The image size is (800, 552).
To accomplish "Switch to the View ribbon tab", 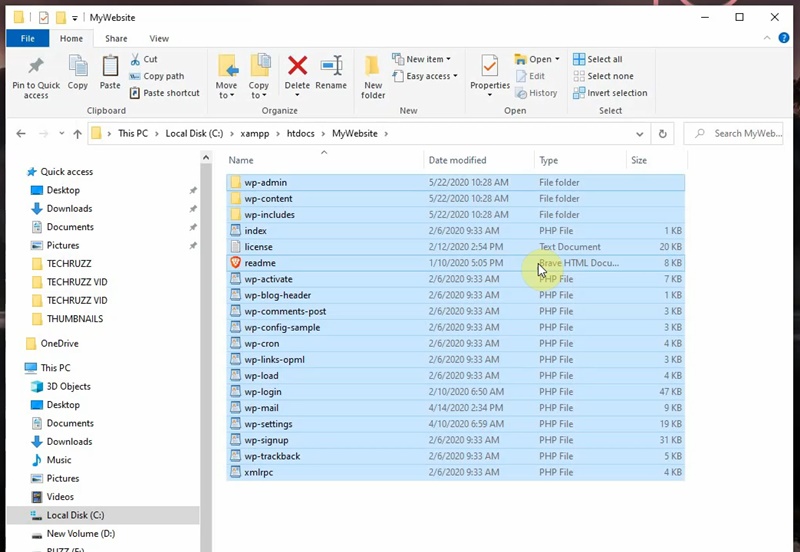I will 159,38.
